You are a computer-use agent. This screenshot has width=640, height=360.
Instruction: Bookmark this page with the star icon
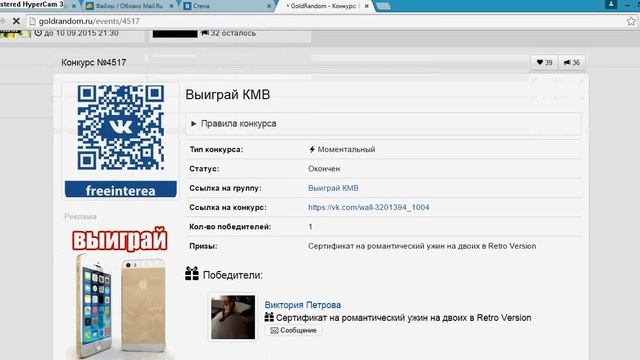631,21
